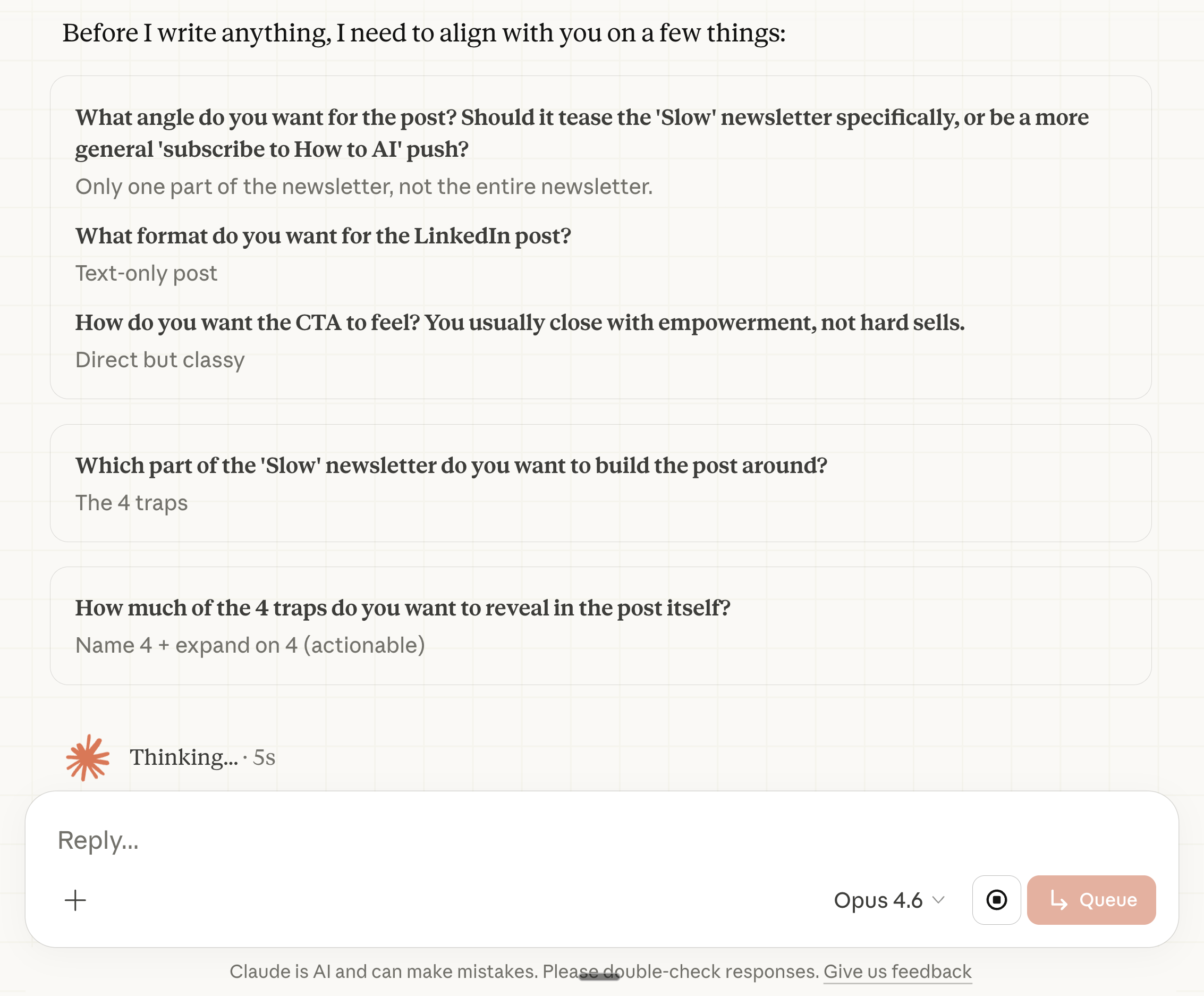
Task: Click the 'How much of the 4 traps' question
Action: tap(402, 608)
